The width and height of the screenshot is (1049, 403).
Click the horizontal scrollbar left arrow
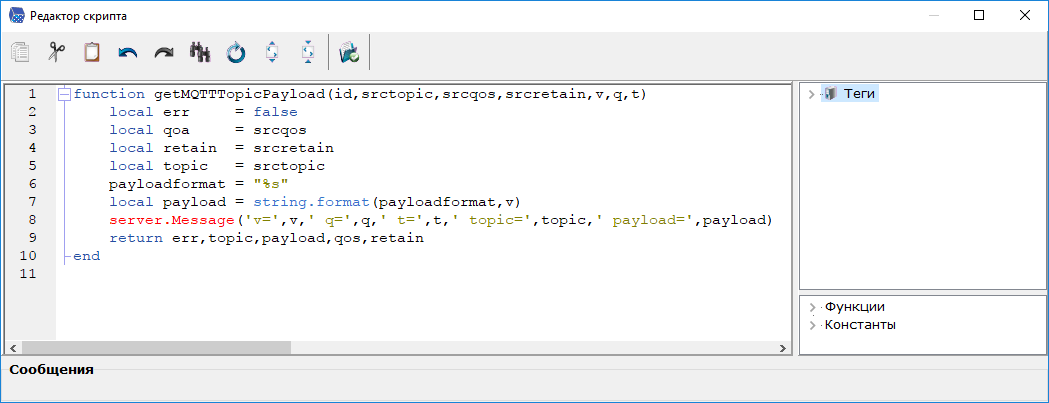pos(12,347)
